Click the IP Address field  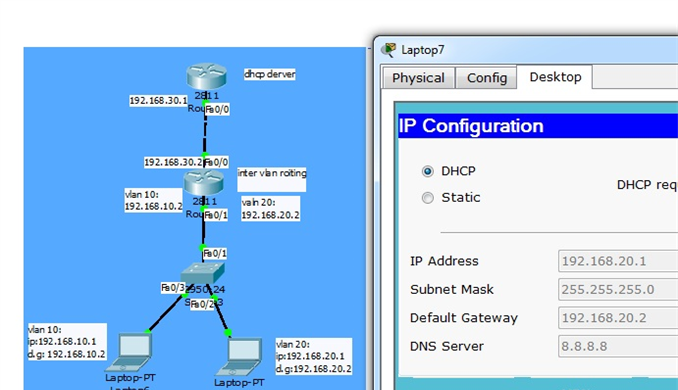pyautogui.click(x=618, y=261)
